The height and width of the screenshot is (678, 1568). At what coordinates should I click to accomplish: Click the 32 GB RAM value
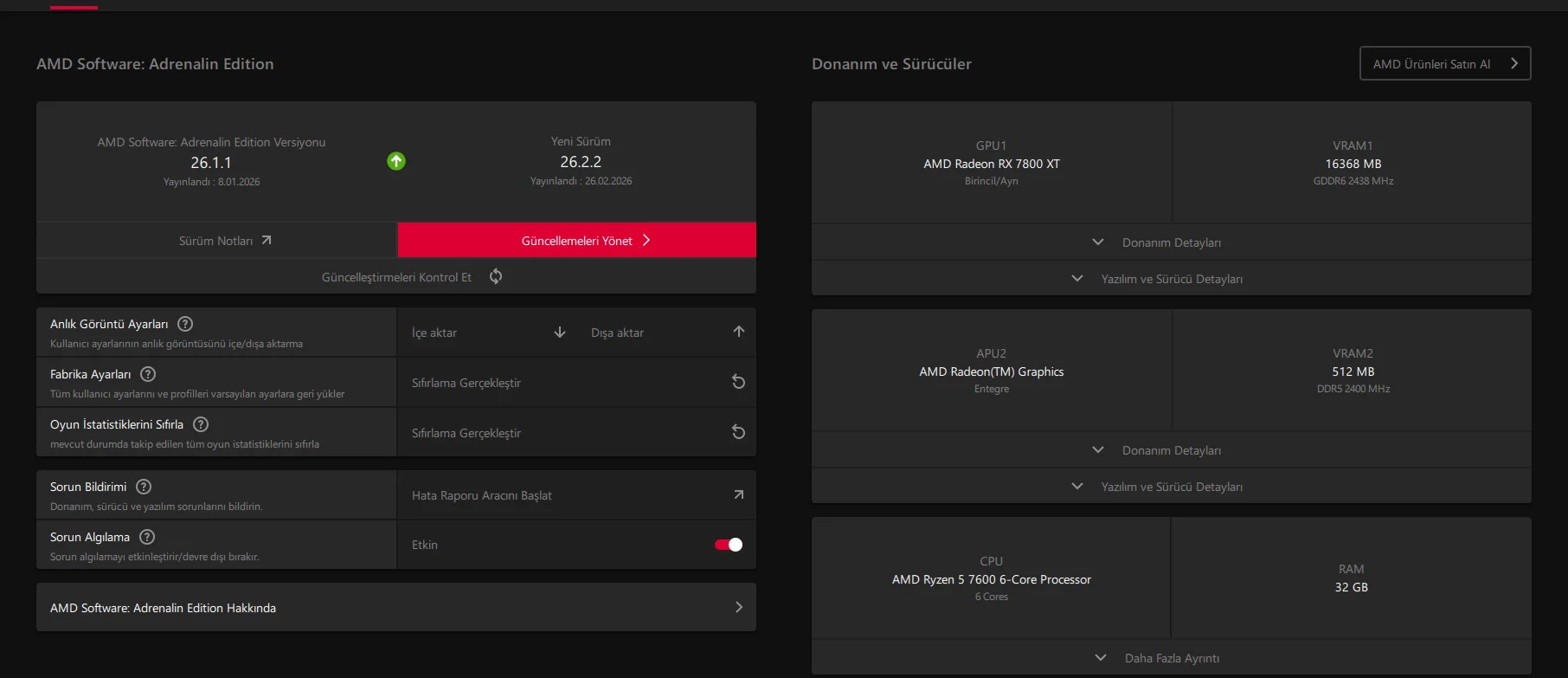point(1352,587)
